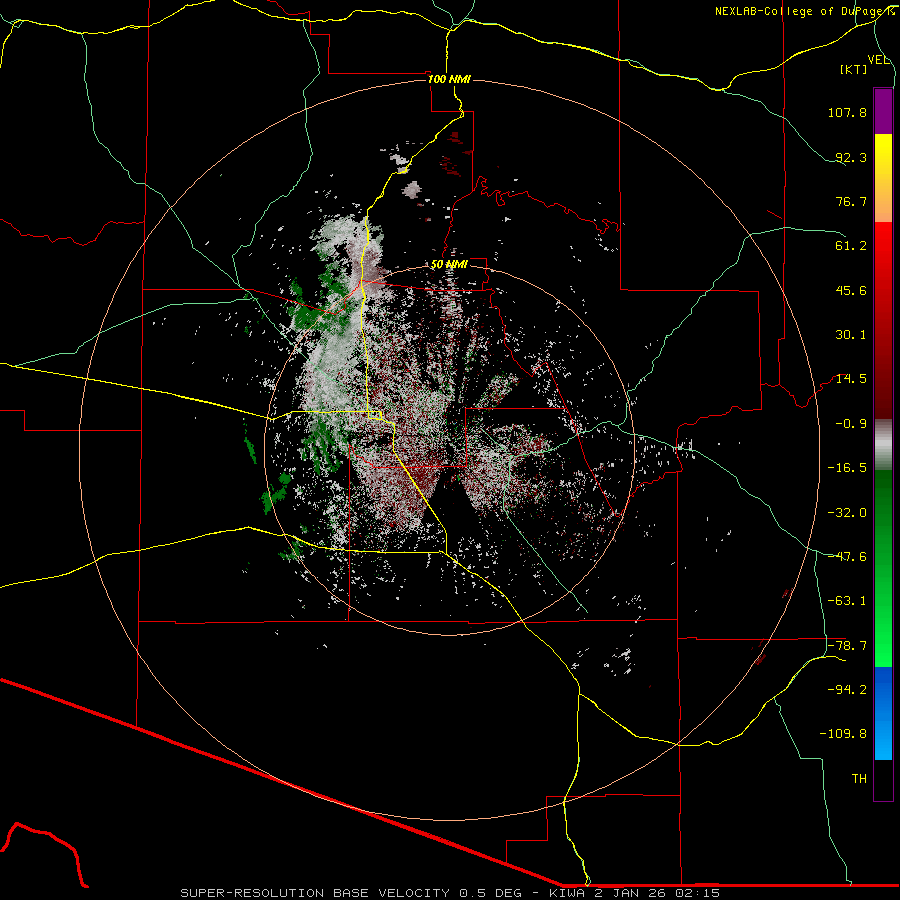Click the 76.7 legend value

point(851,201)
